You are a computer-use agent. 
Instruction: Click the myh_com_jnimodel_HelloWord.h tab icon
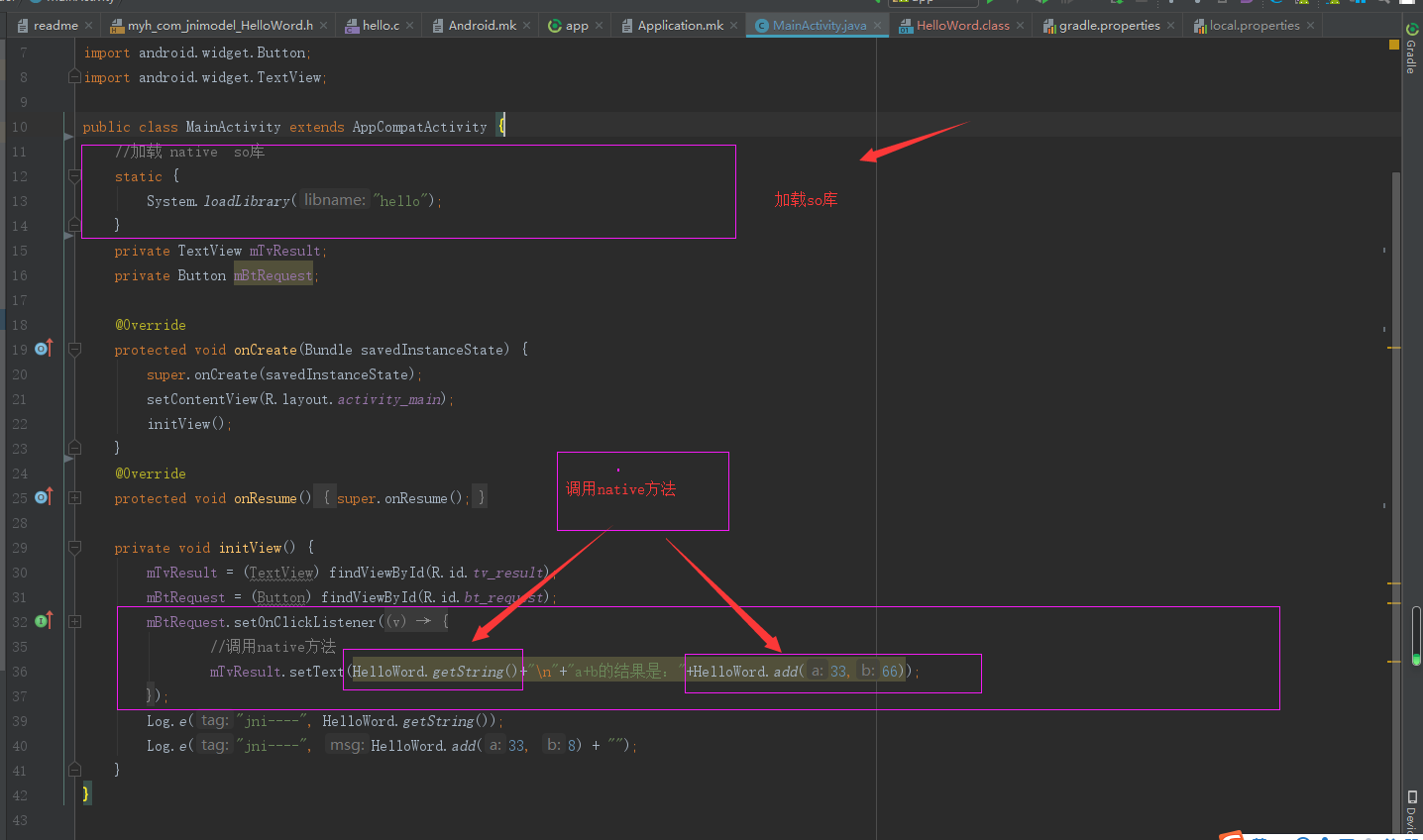point(117,26)
